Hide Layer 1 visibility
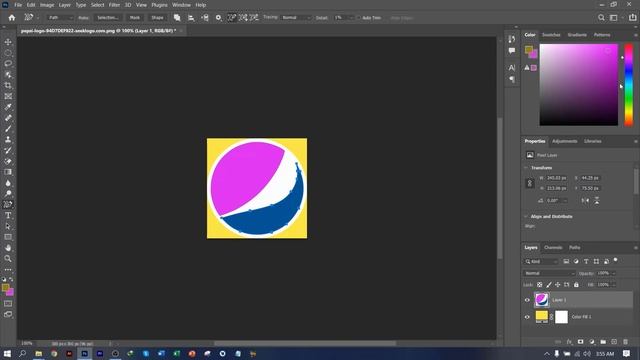 coord(527,300)
